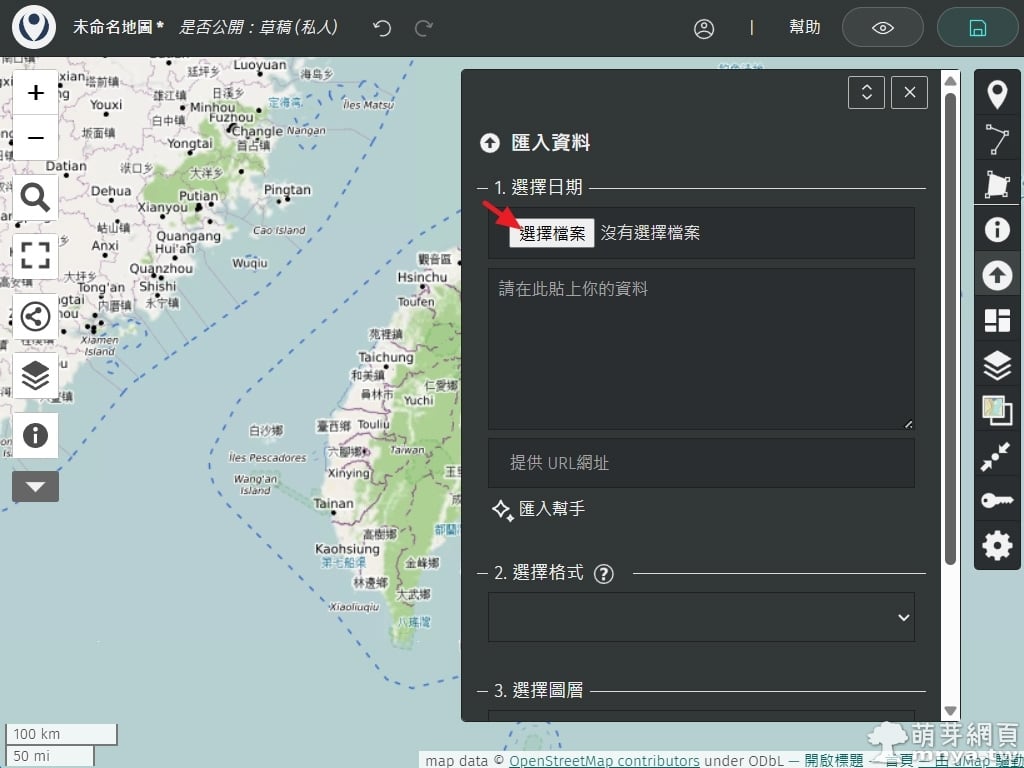This screenshot has width=1024, height=768.
Task: Toggle preview mode with eye button
Action: pos(882,28)
